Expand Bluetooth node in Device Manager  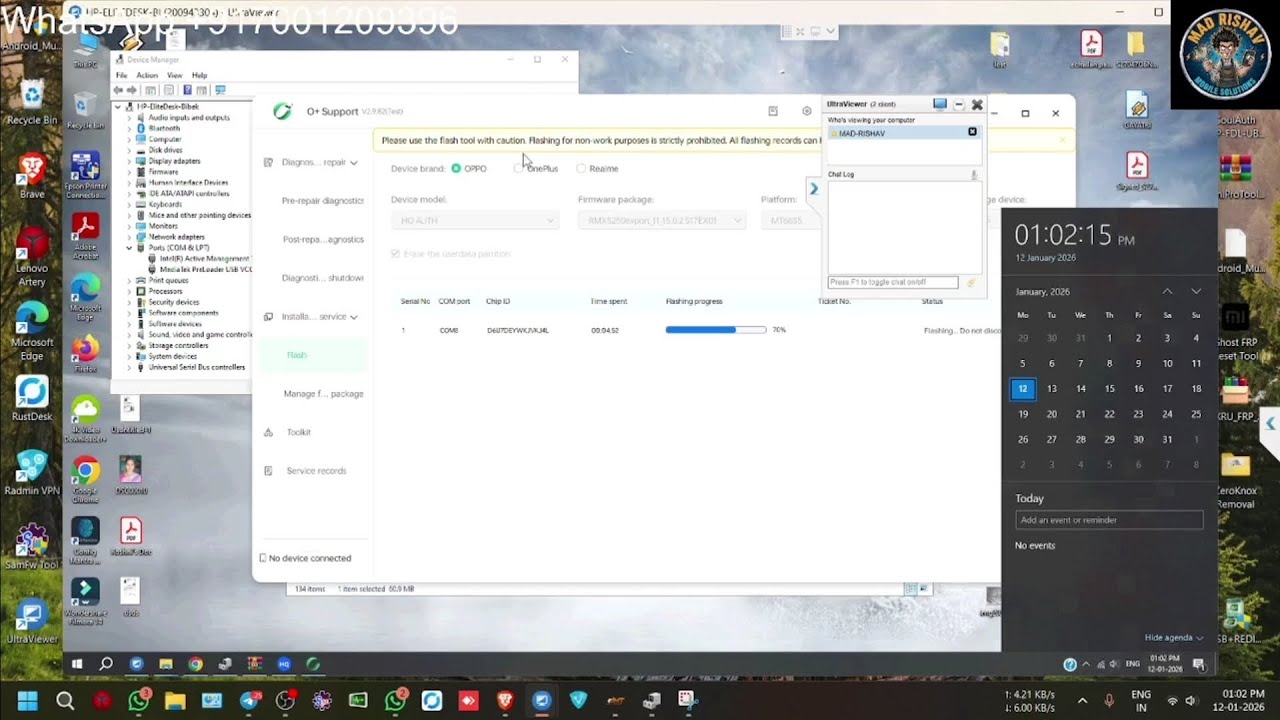coord(129,128)
